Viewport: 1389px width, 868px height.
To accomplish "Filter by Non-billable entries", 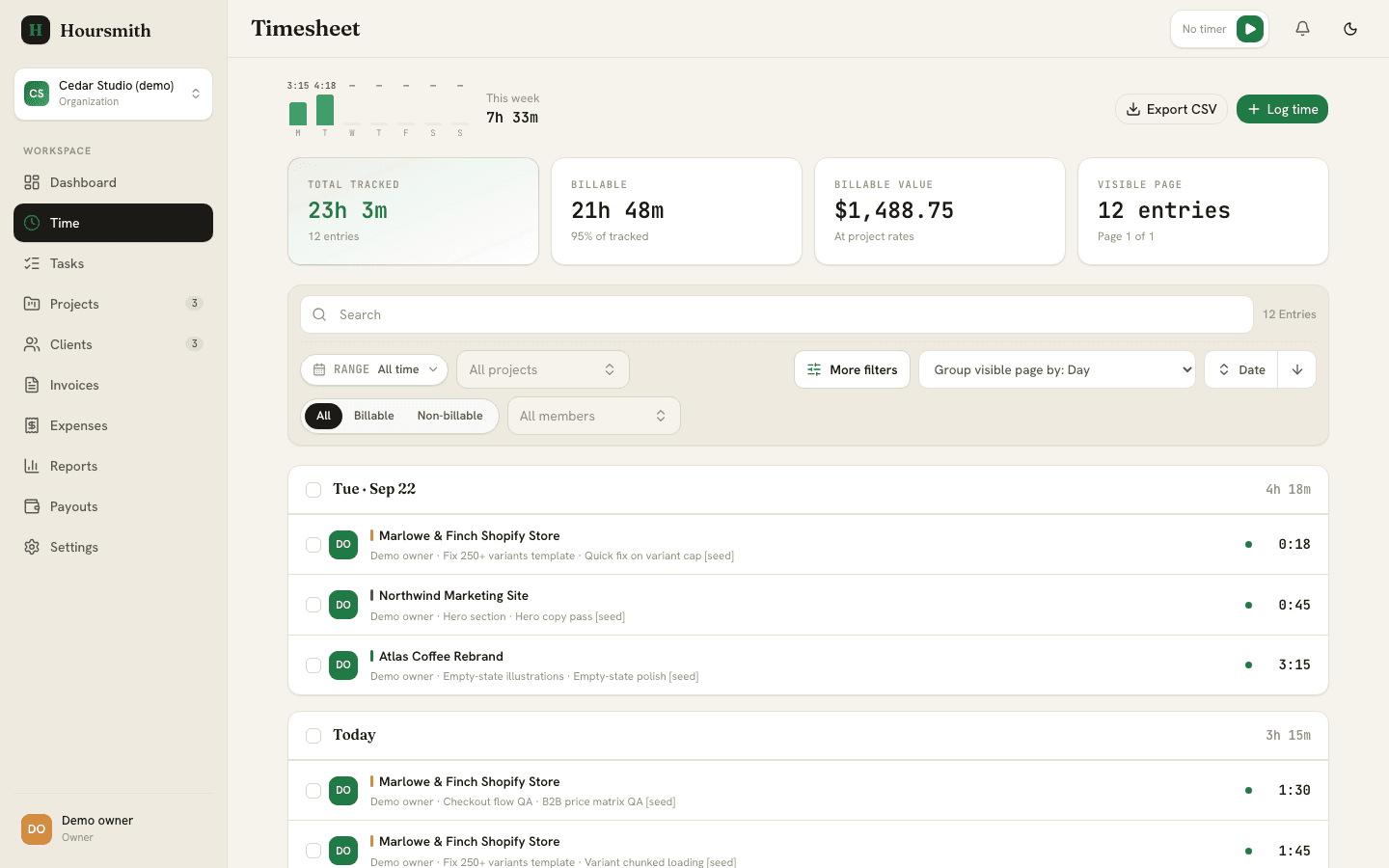I will pos(449,416).
